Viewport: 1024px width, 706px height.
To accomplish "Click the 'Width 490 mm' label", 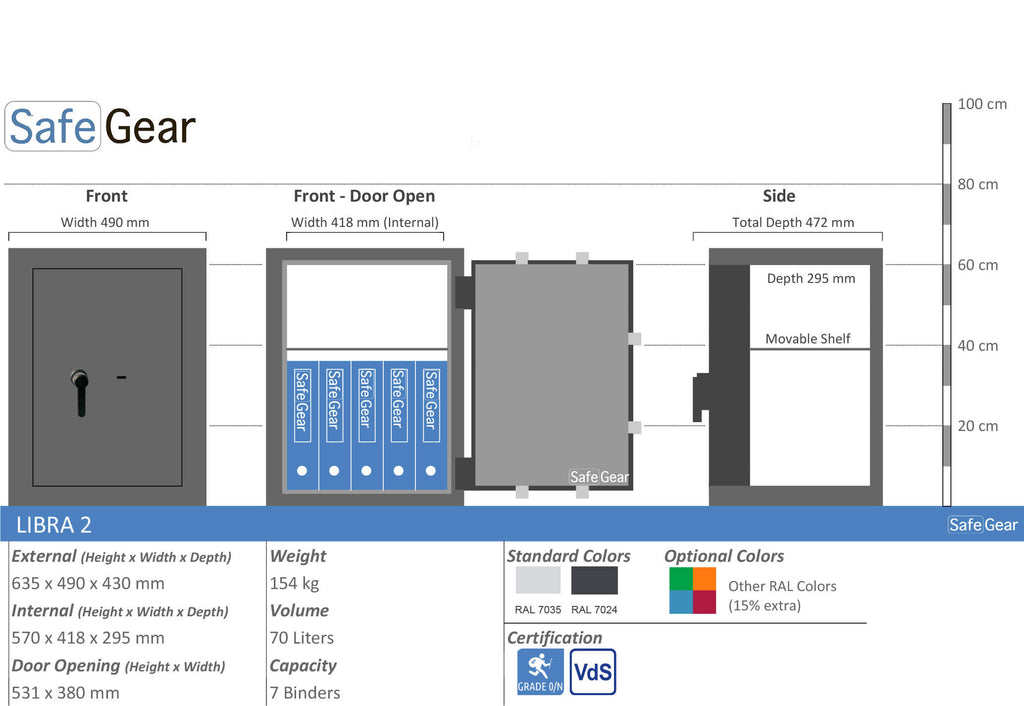I will (105, 222).
